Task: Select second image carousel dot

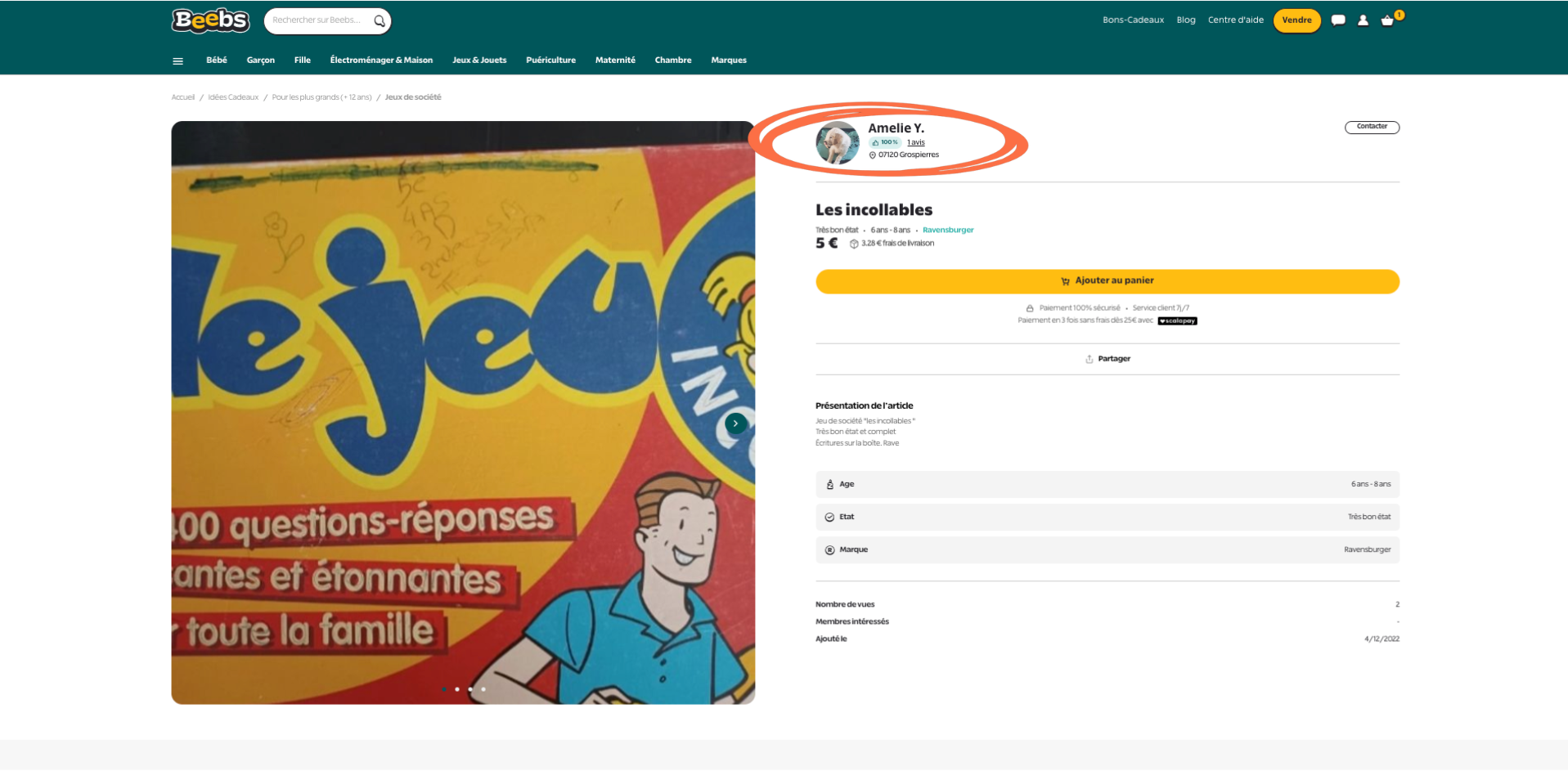Action: click(457, 689)
